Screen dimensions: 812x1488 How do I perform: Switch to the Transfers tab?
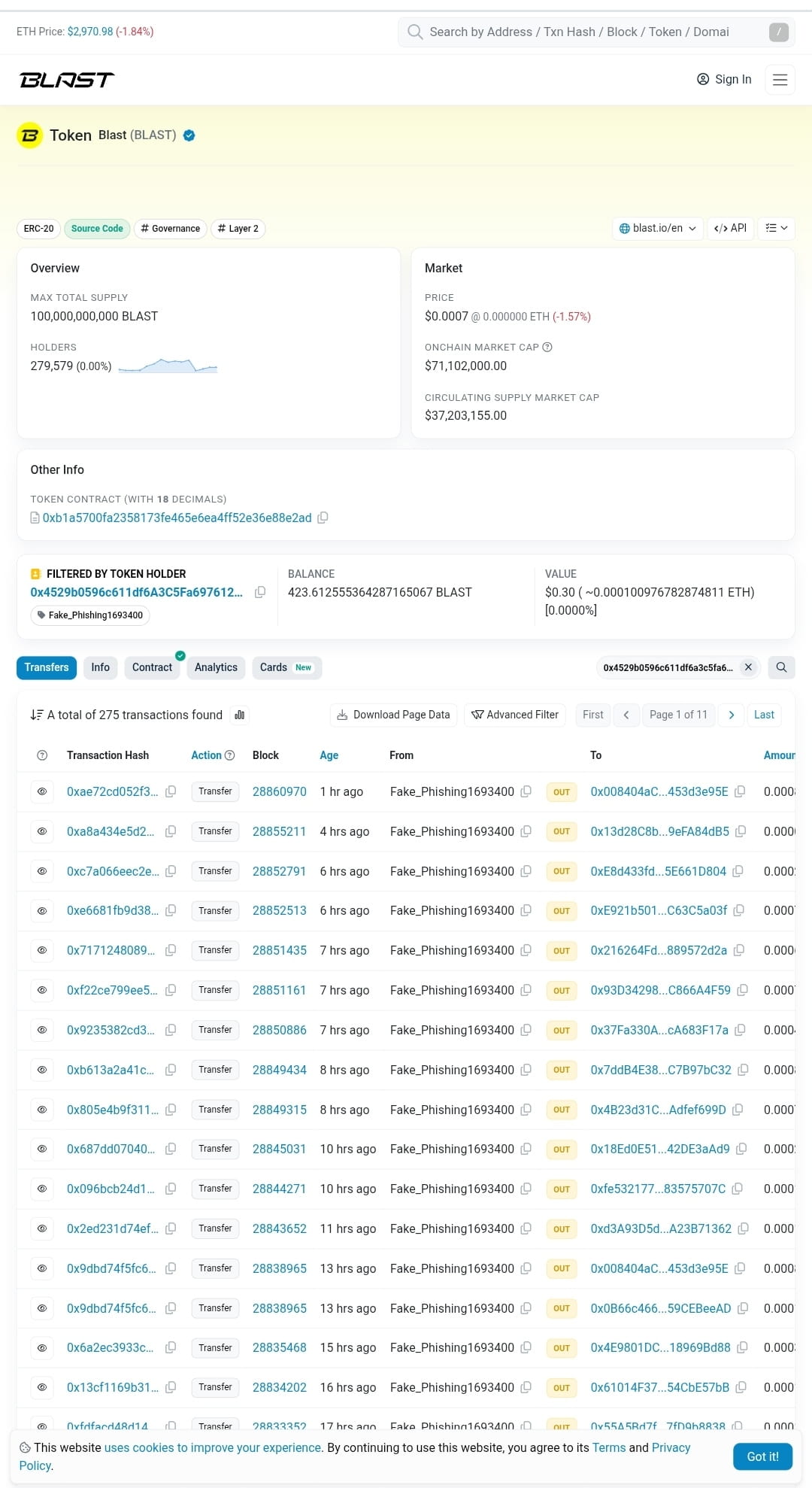pyautogui.click(x=47, y=667)
